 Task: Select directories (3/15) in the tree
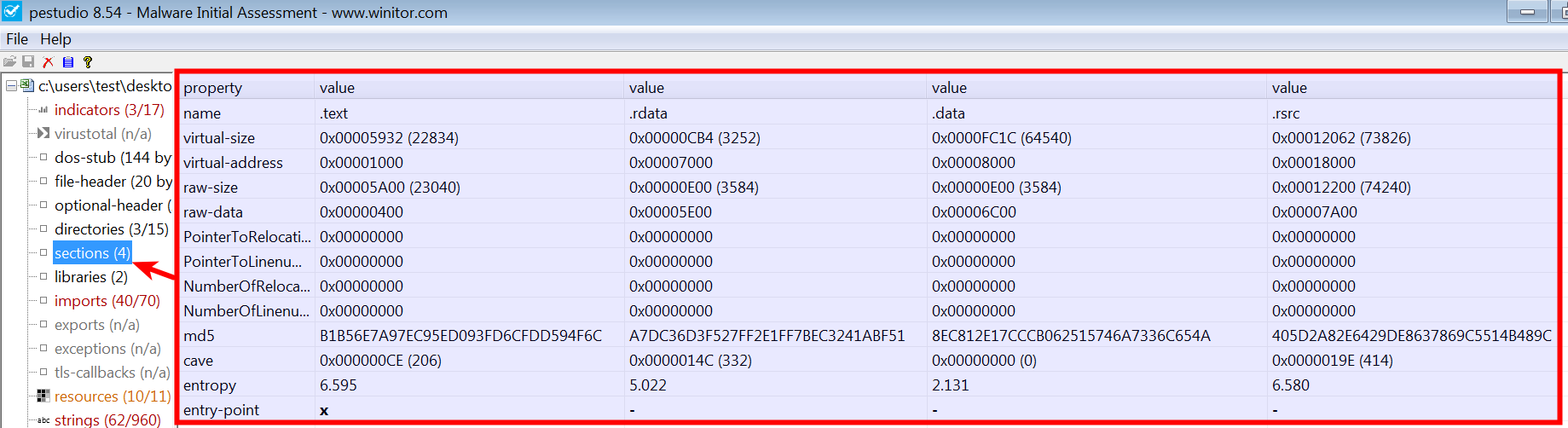click(x=111, y=229)
